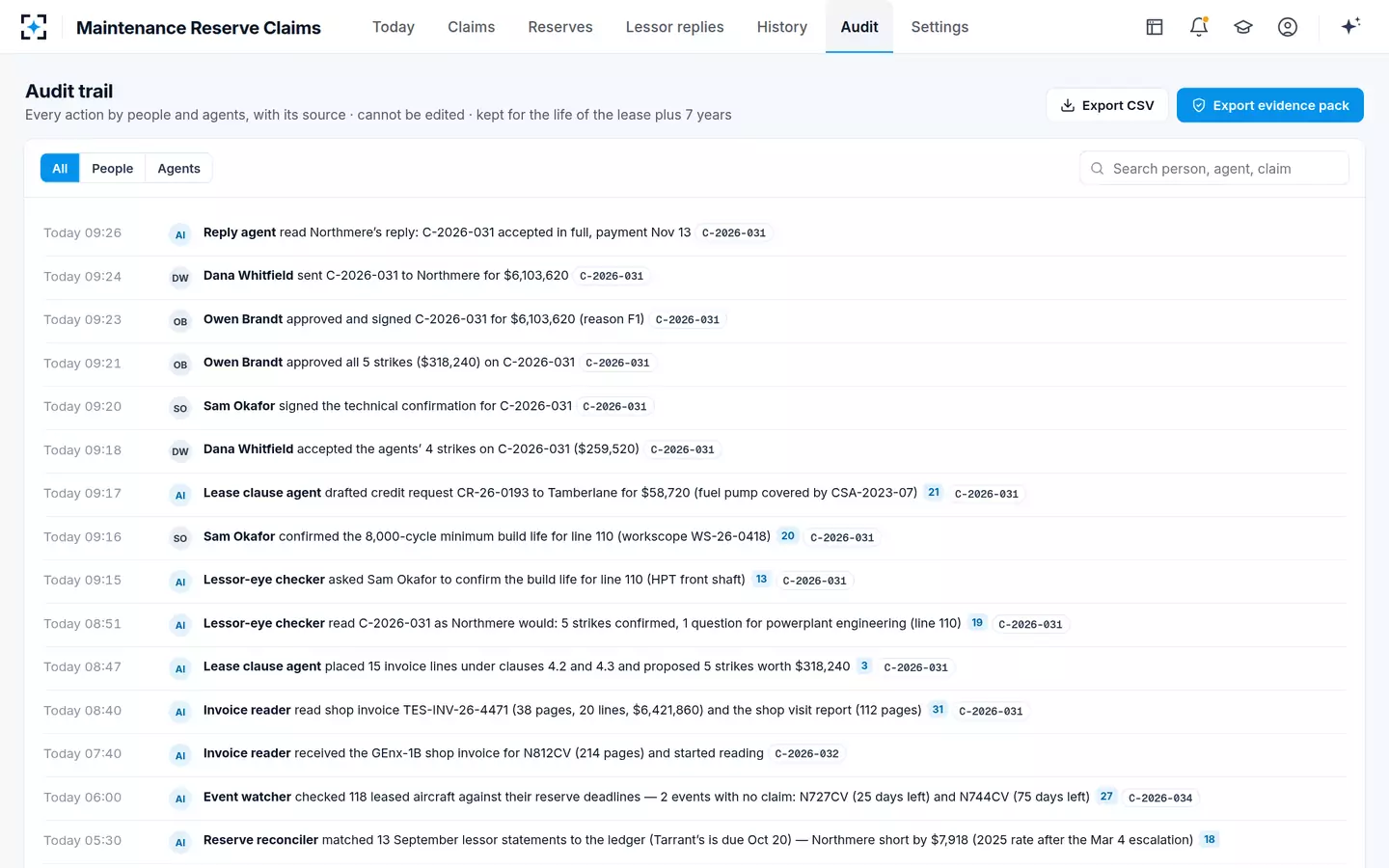Viewport: 1389px width, 868px height.
Task: Open the graduation cap learning icon
Action: click(1243, 27)
